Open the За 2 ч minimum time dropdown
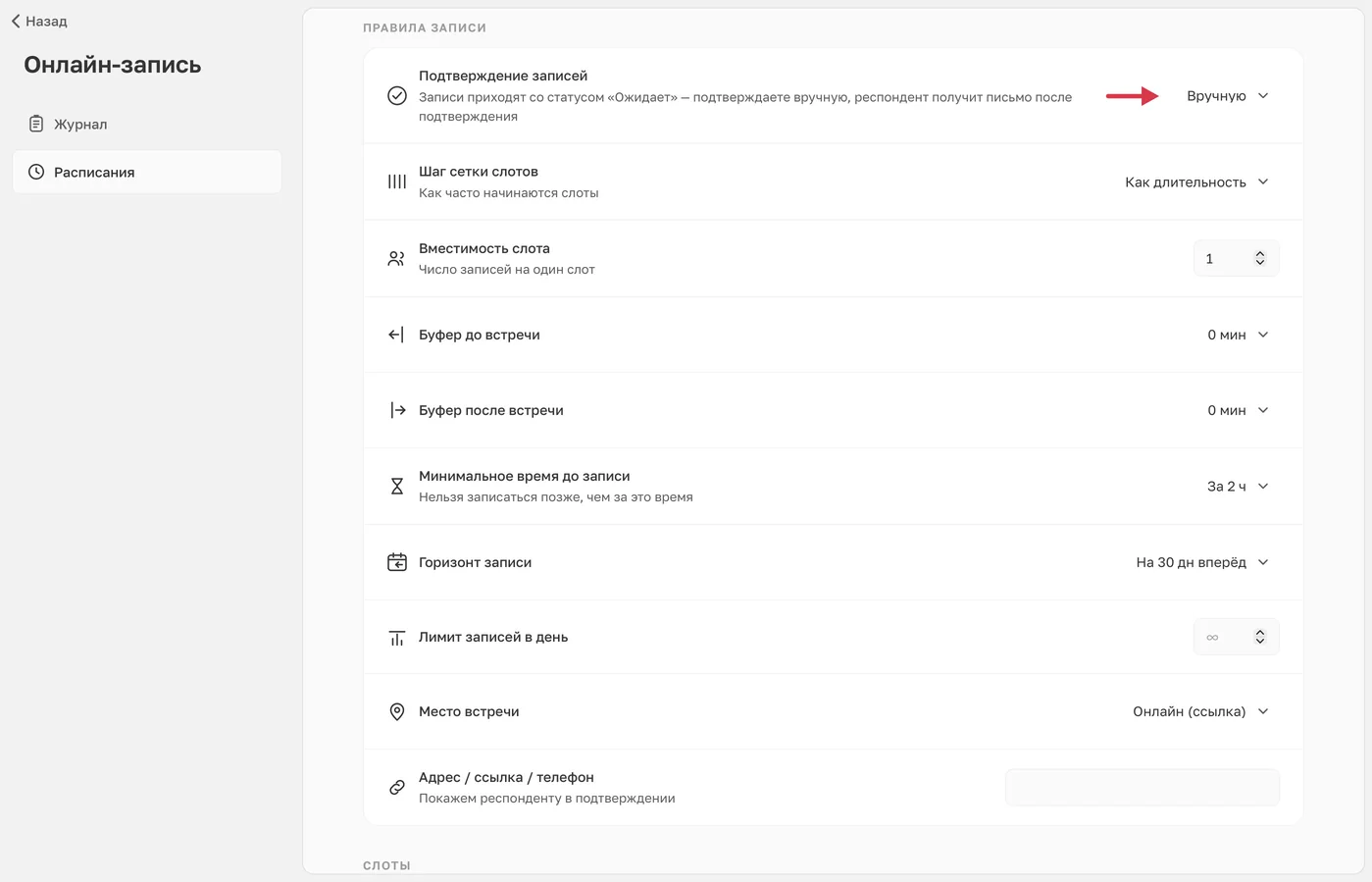Viewport: 1372px width, 882px height. pos(1239,486)
